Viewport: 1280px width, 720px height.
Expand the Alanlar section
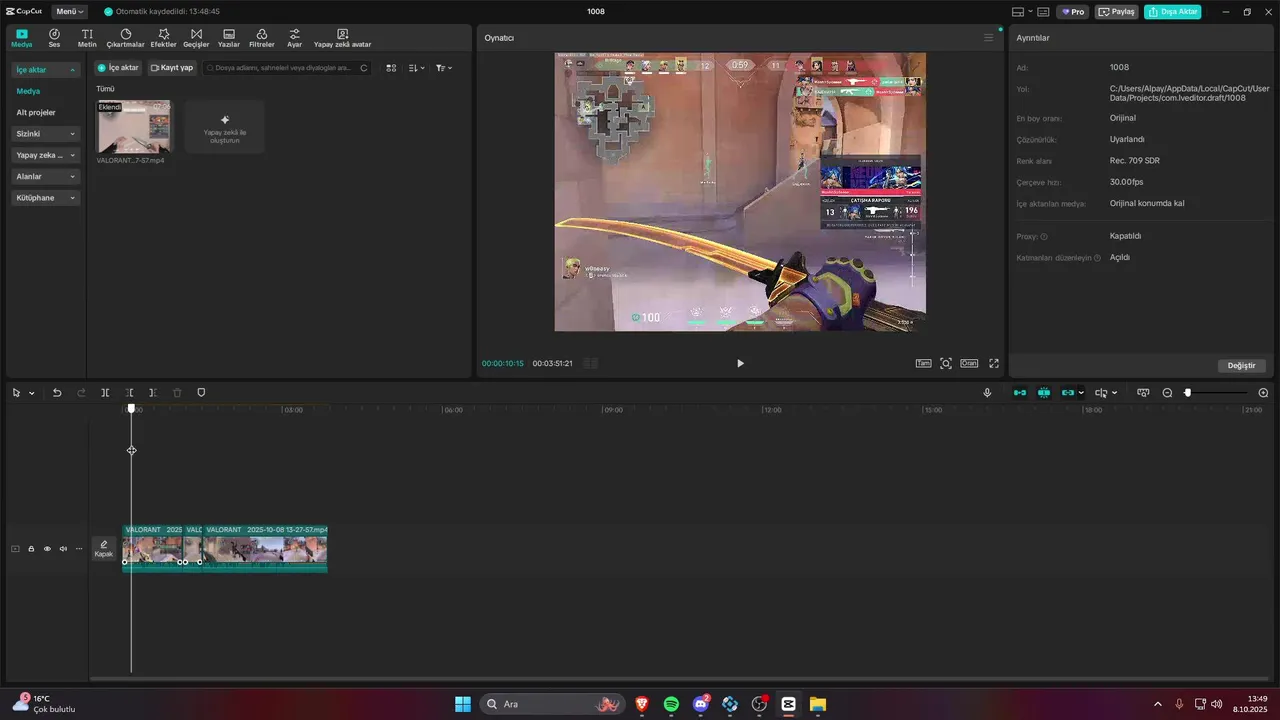coord(46,176)
